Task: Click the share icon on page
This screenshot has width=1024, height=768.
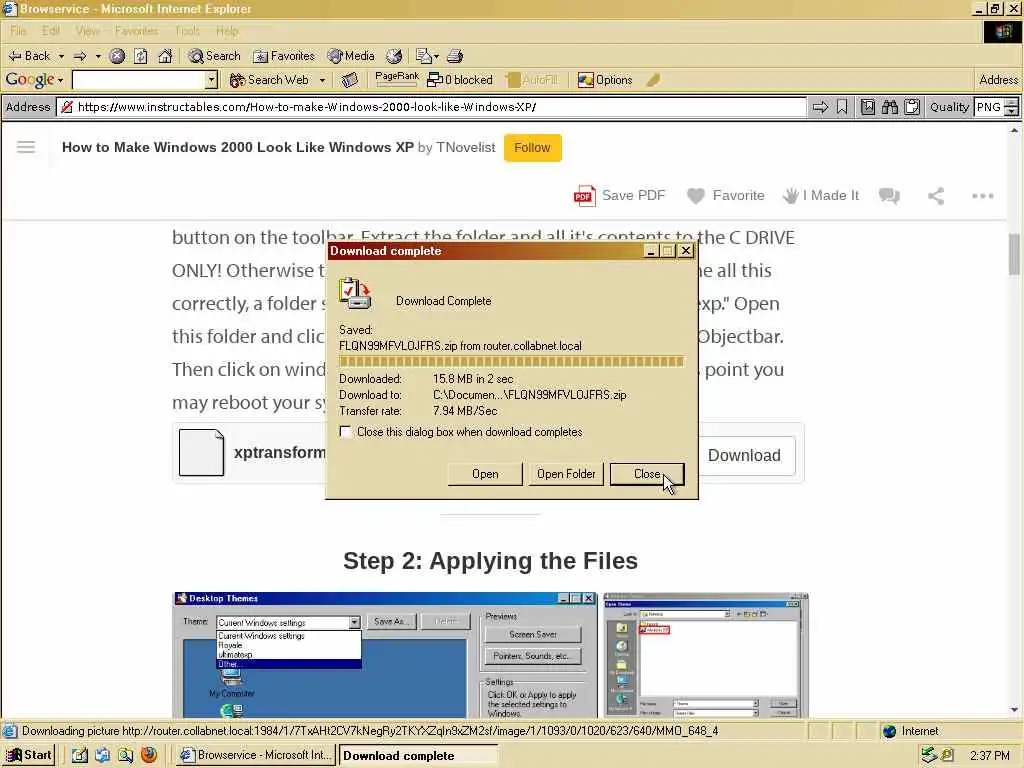Action: coord(936,196)
